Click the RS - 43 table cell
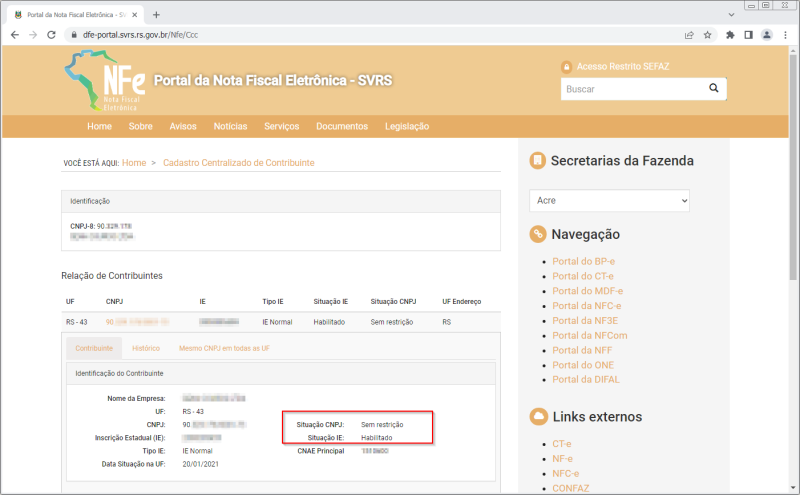This screenshot has height=495, width=800. 77,322
